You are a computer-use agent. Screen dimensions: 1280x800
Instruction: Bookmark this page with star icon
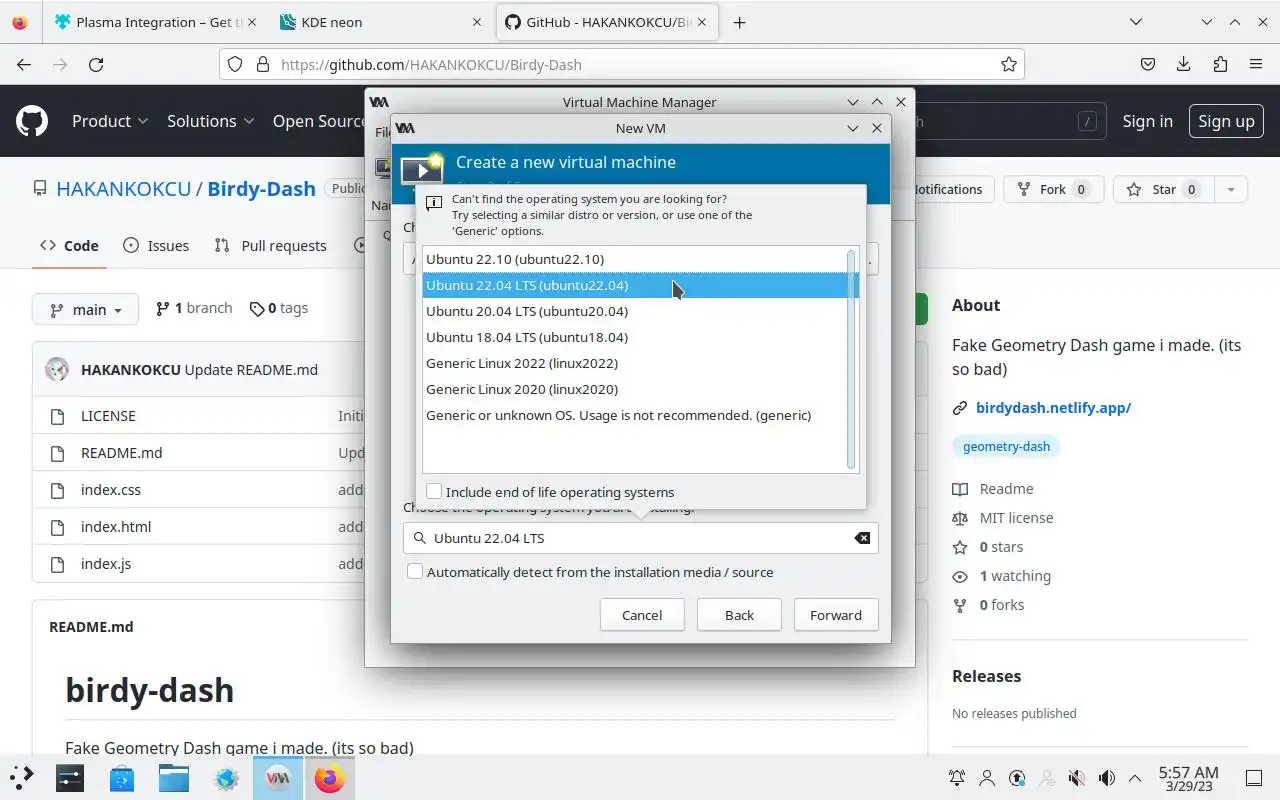click(1009, 64)
